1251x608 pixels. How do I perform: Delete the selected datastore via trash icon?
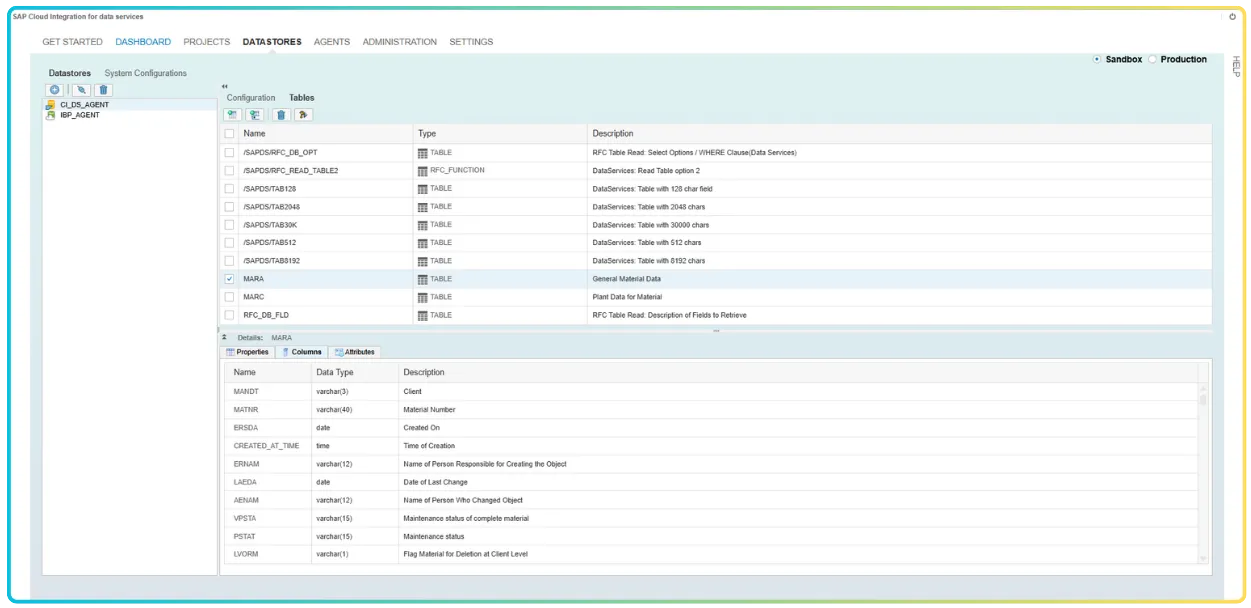click(x=104, y=89)
